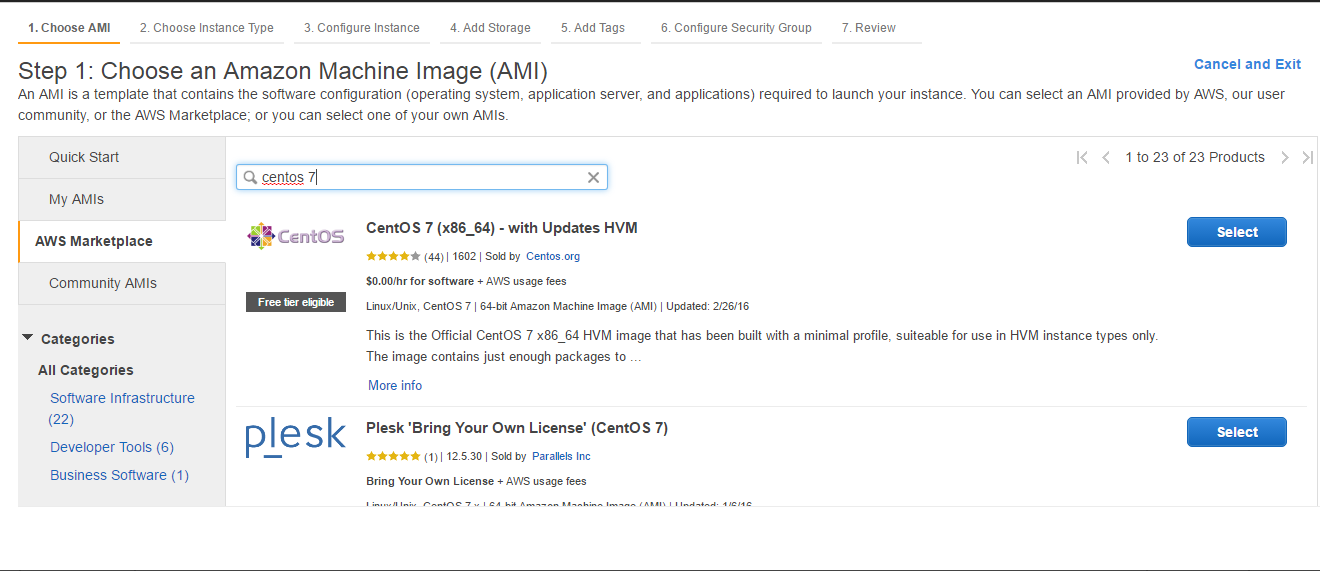The height and width of the screenshot is (571, 1320).
Task: Click the CentOS logo
Action: point(295,237)
